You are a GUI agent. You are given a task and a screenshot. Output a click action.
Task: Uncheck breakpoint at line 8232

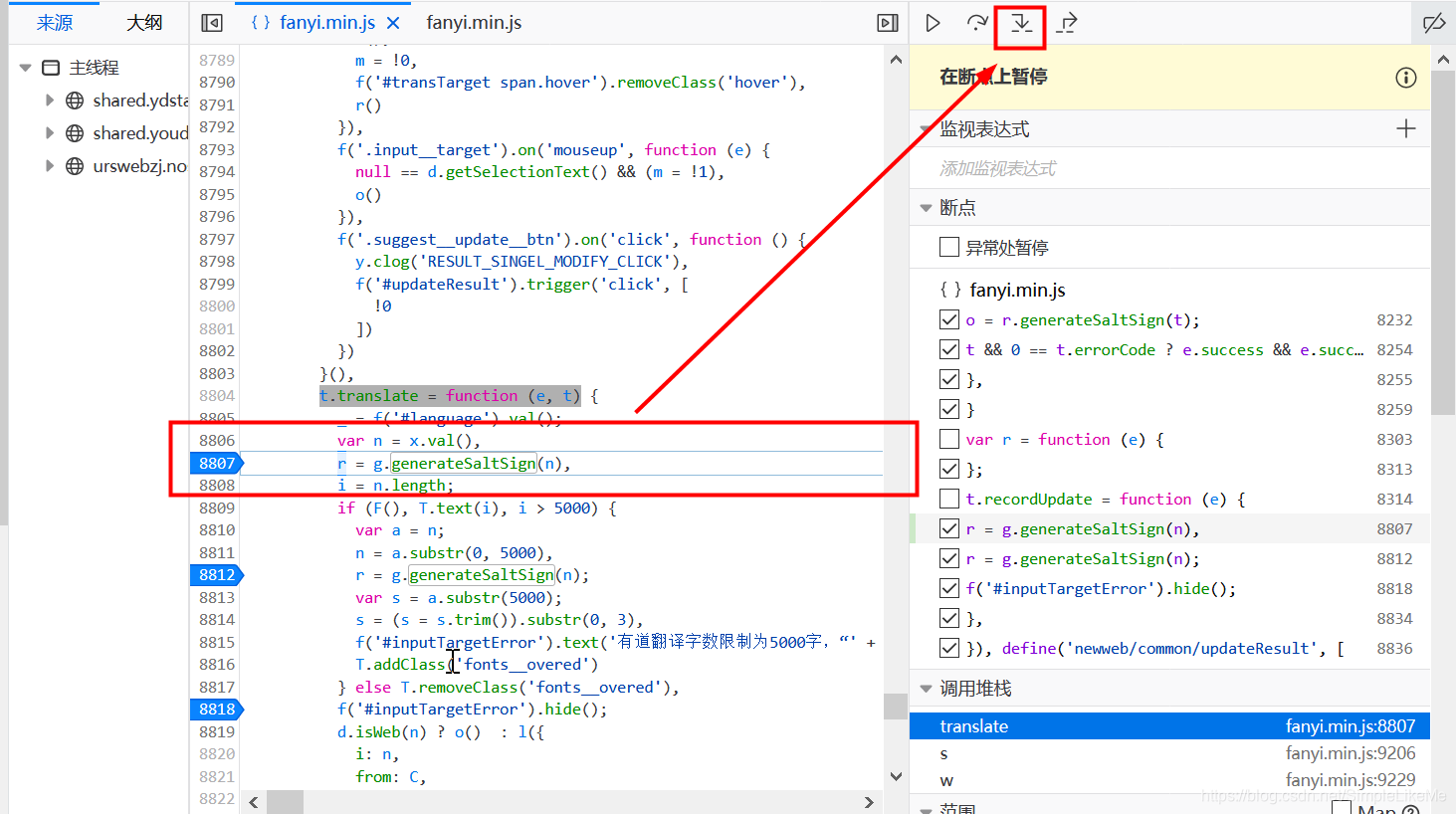click(x=949, y=319)
